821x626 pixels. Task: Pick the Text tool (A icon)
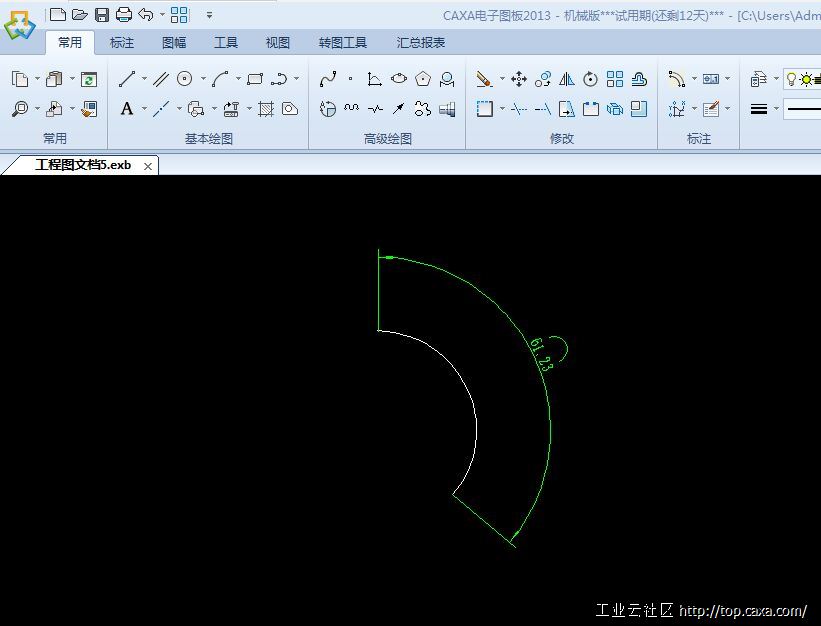pos(127,109)
